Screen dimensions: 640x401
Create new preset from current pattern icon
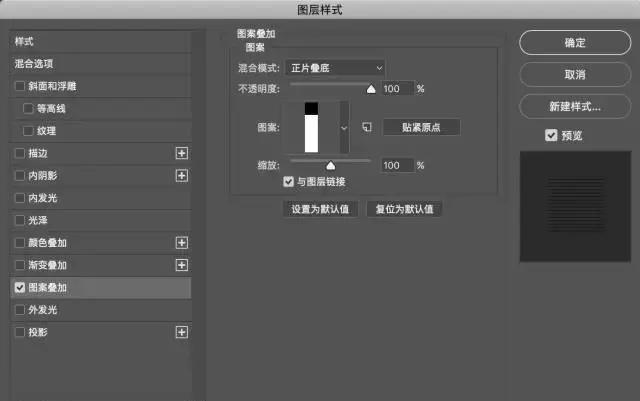click(367, 127)
